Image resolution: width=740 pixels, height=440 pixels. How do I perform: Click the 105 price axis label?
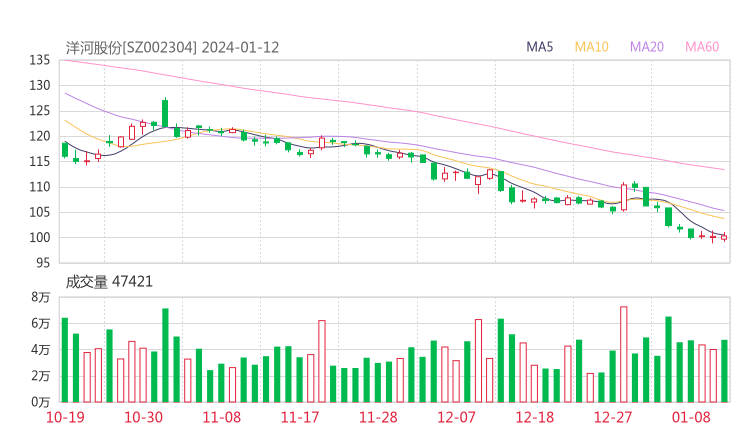coord(40,212)
